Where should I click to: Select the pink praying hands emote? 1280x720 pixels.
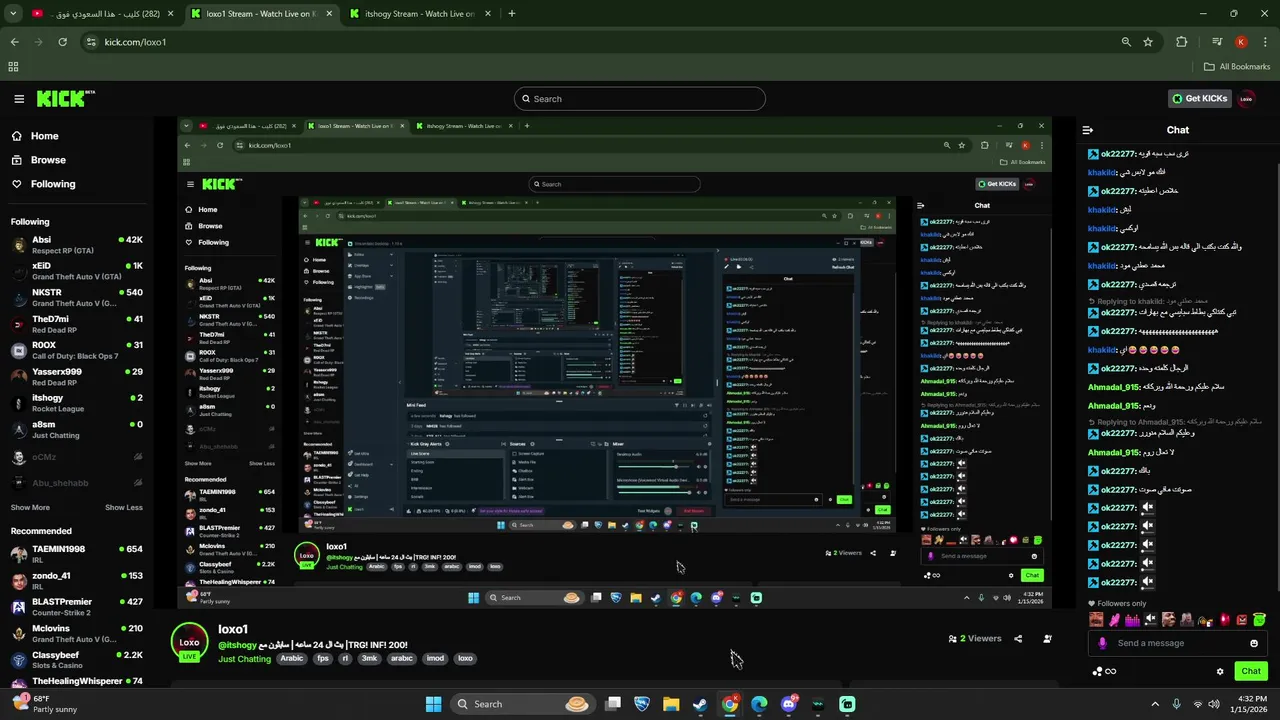[1114, 620]
